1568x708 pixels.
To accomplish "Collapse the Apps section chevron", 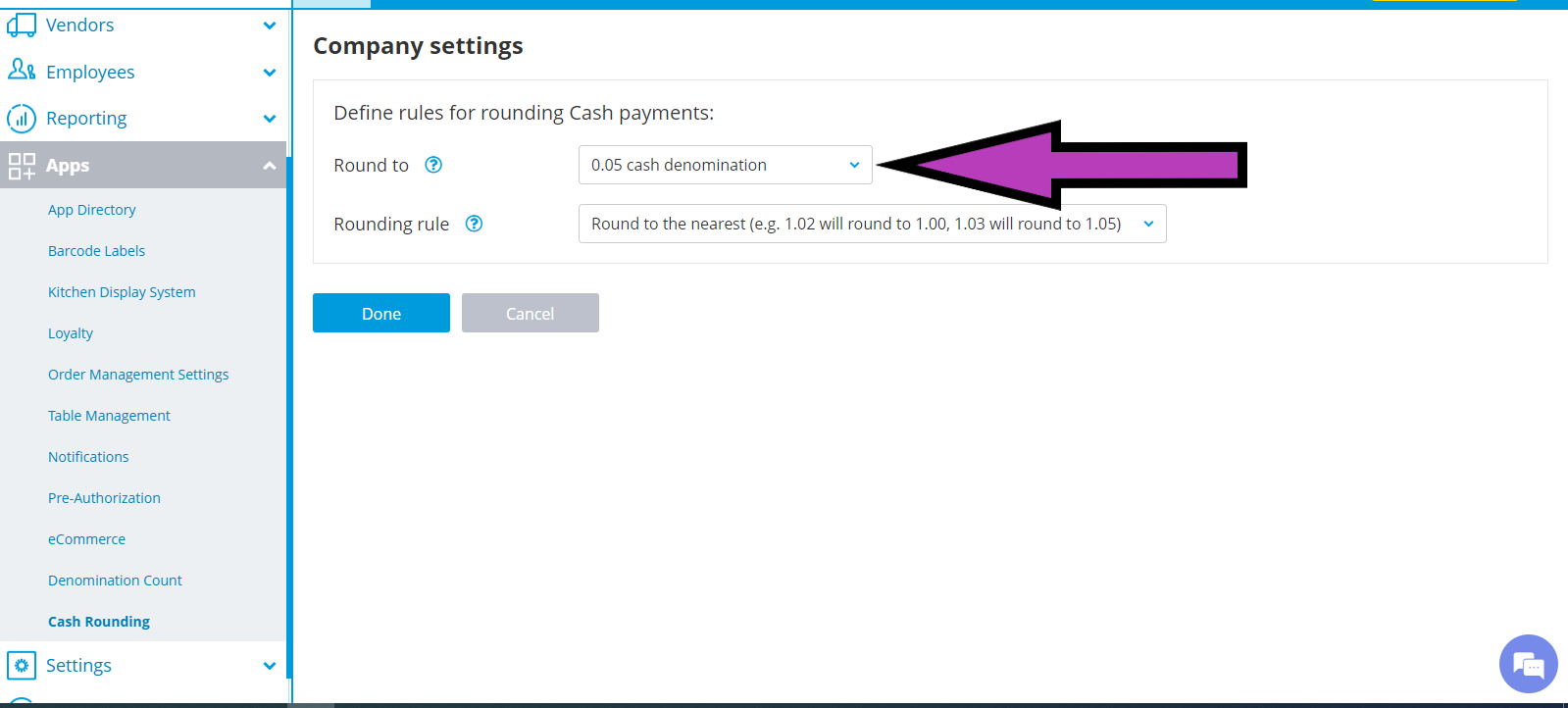I will click(x=270, y=166).
